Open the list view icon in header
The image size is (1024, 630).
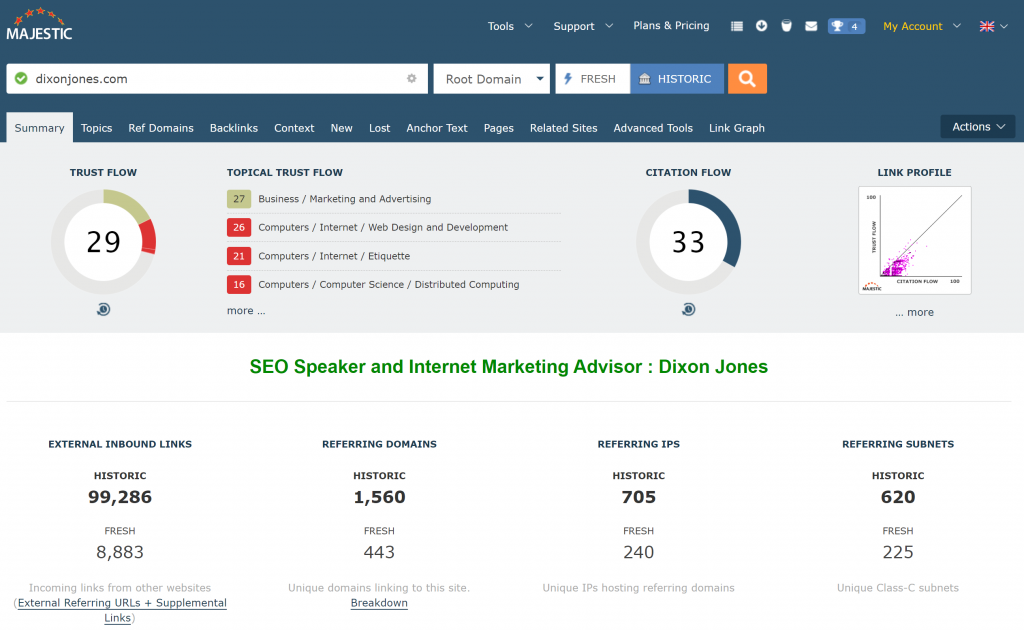click(x=737, y=26)
